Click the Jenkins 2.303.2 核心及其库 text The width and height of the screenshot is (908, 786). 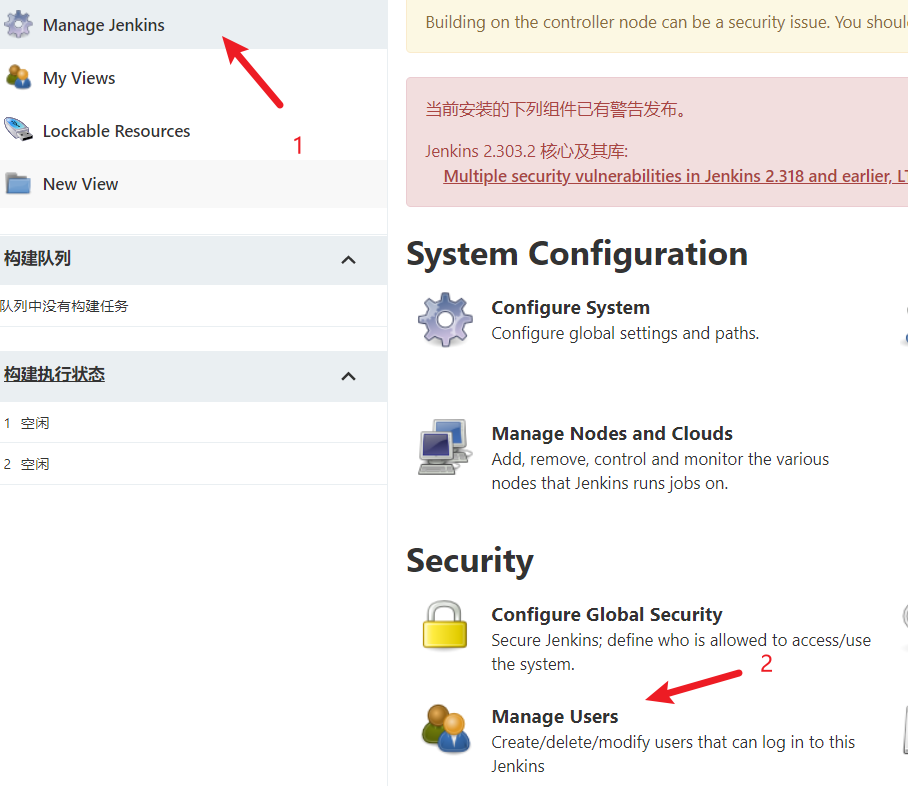tap(526, 151)
